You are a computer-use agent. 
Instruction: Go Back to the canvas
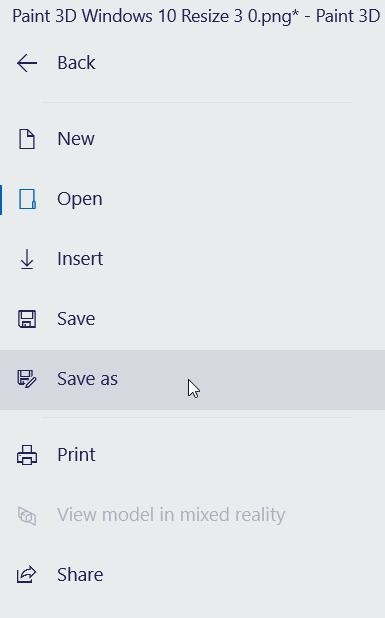pos(76,63)
